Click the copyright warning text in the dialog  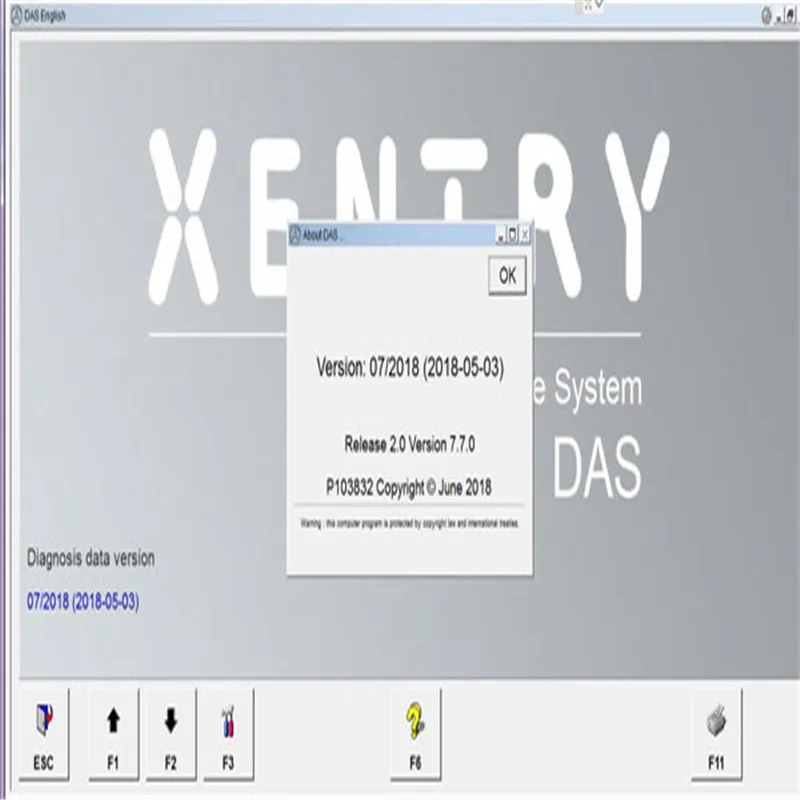[410, 523]
